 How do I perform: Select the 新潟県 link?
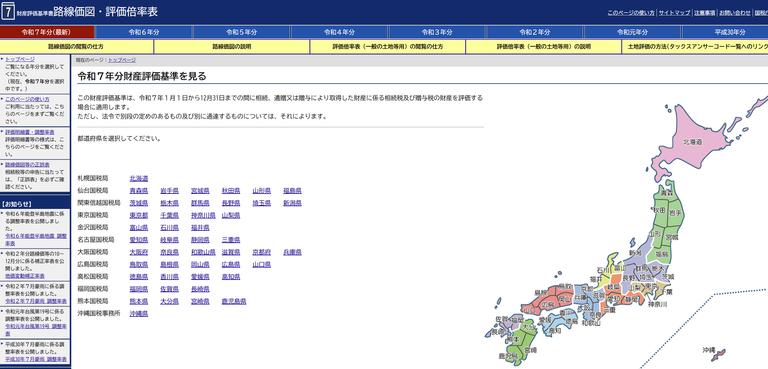292,203
